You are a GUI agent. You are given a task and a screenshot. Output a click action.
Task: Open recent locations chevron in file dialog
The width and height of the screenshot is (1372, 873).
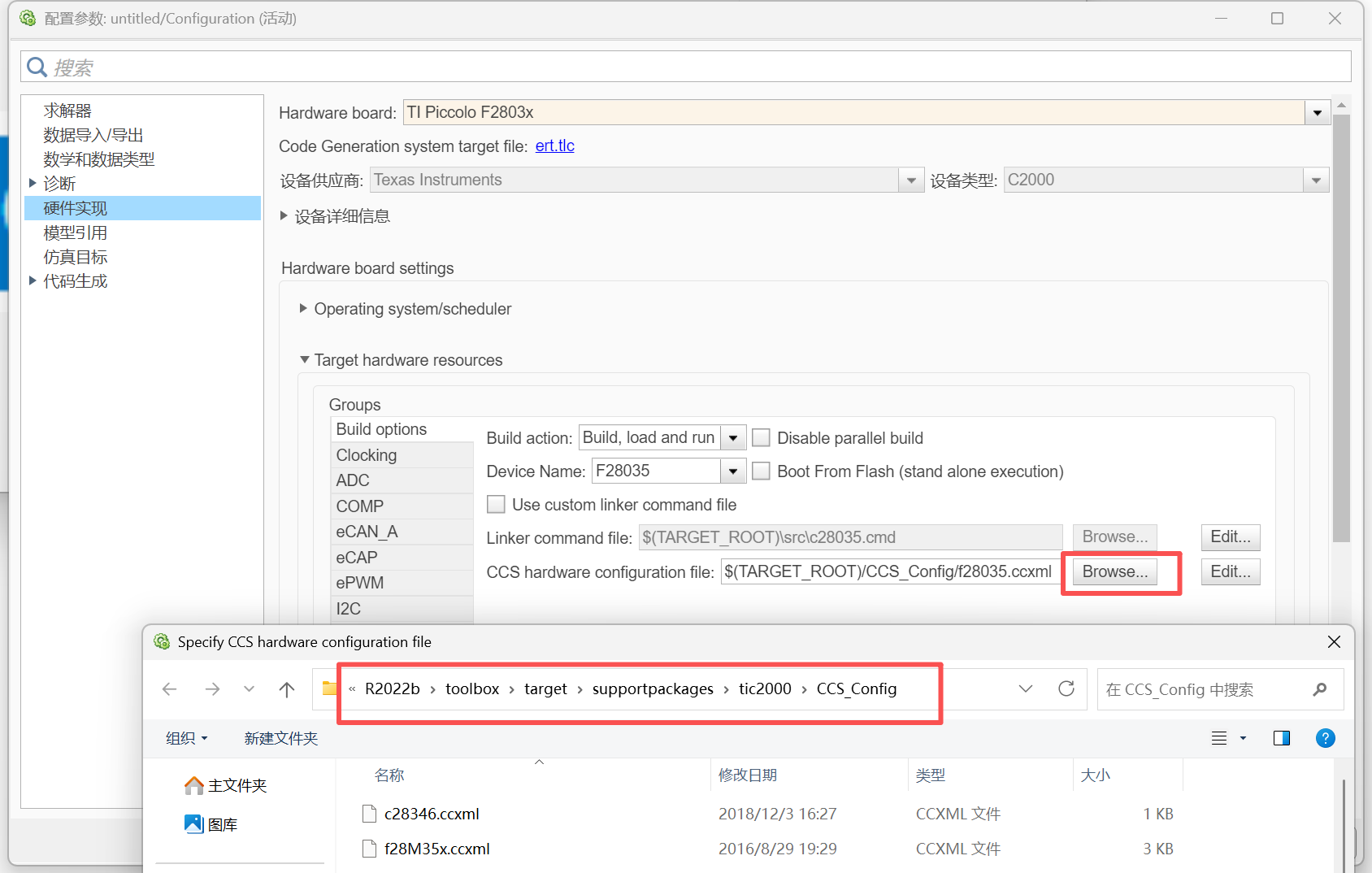coord(249,689)
